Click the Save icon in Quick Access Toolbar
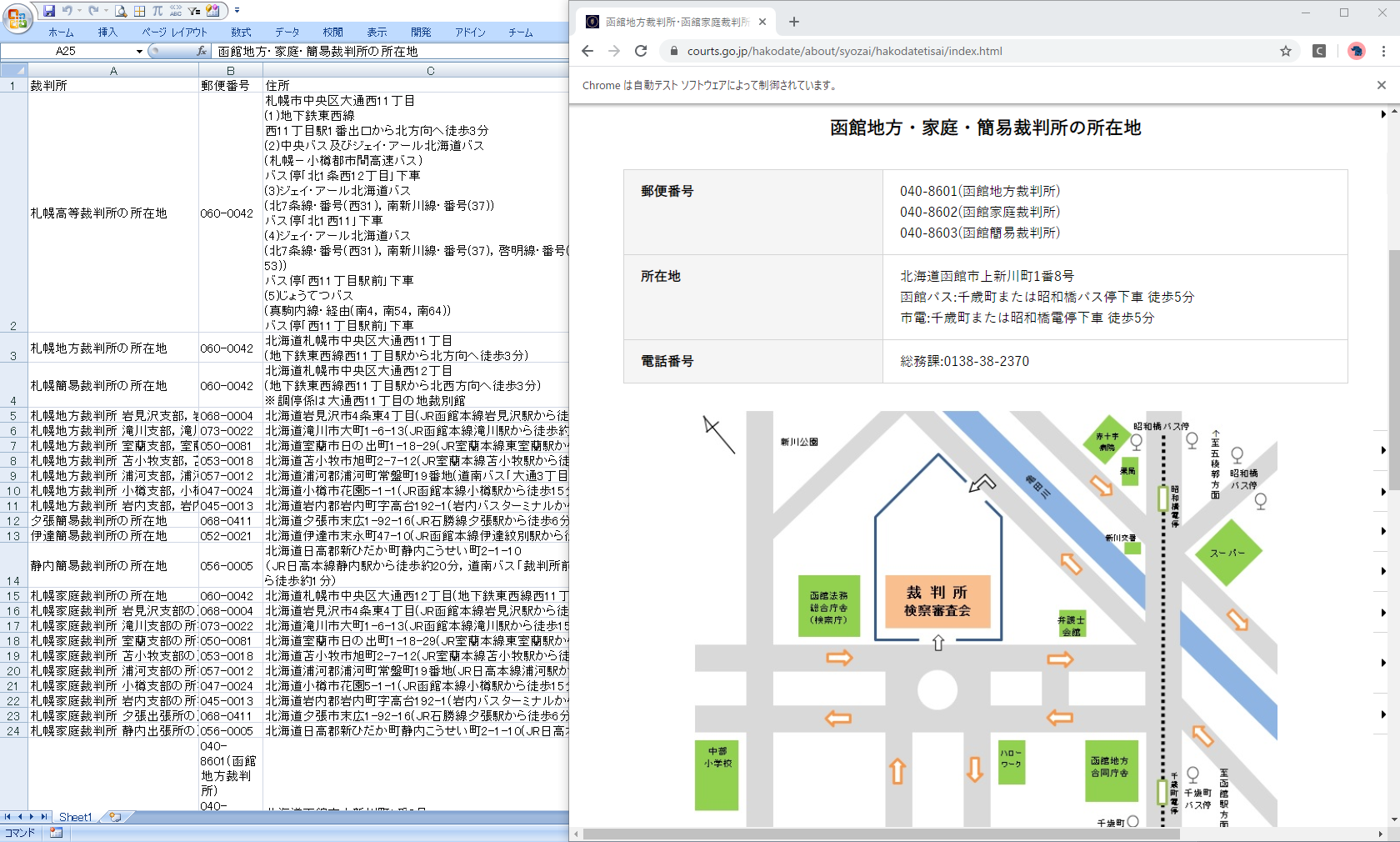 tap(49, 11)
